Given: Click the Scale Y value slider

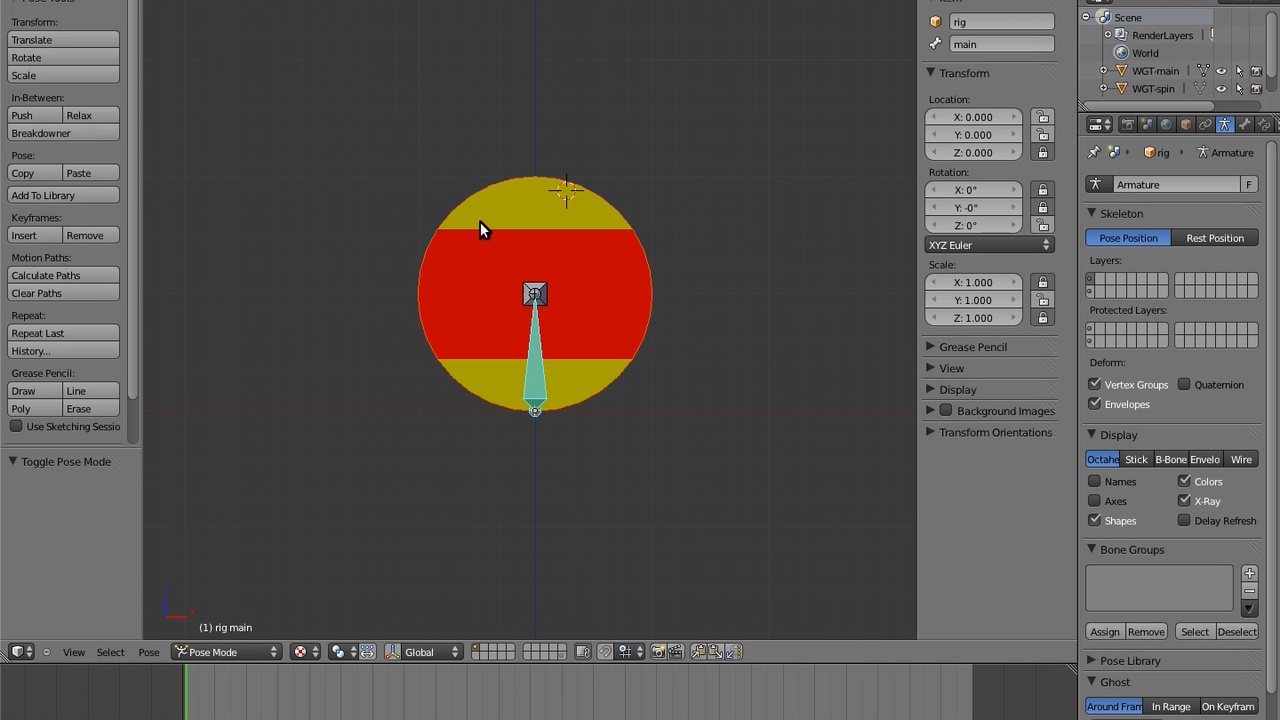Looking at the screenshot, I should point(973,300).
